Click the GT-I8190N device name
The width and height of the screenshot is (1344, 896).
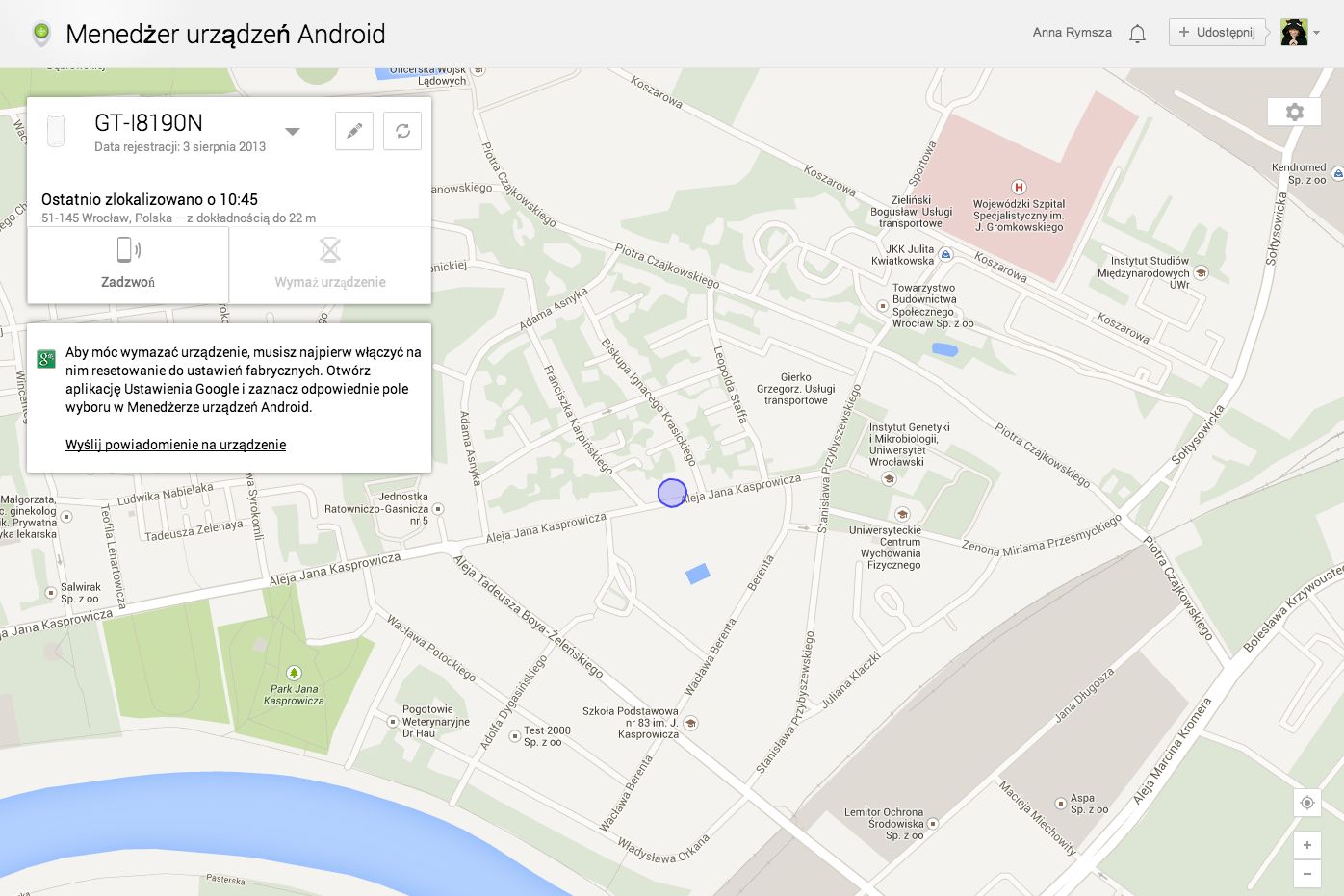(x=148, y=123)
